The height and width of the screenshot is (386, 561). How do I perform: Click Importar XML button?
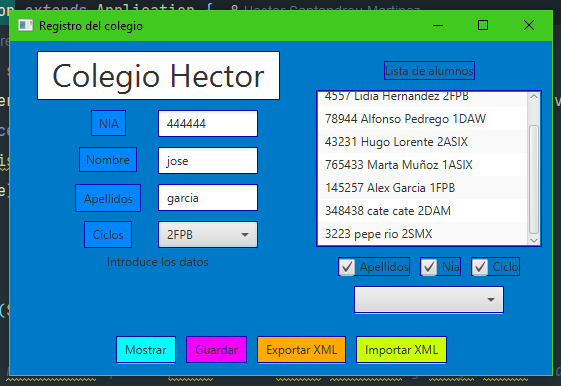click(401, 350)
